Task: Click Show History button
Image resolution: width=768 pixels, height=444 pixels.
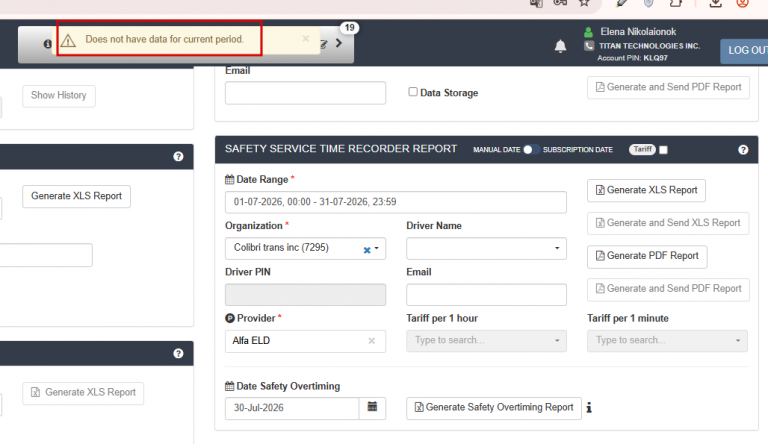Action: coord(59,96)
